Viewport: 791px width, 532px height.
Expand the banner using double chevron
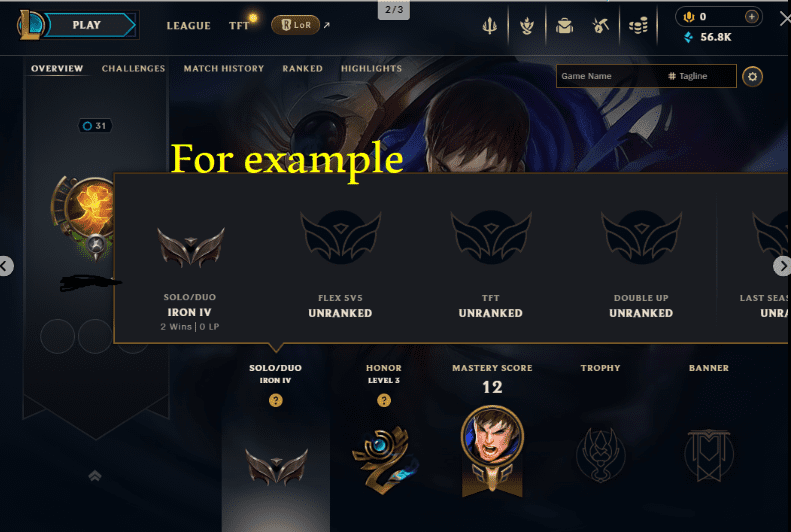(x=95, y=475)
